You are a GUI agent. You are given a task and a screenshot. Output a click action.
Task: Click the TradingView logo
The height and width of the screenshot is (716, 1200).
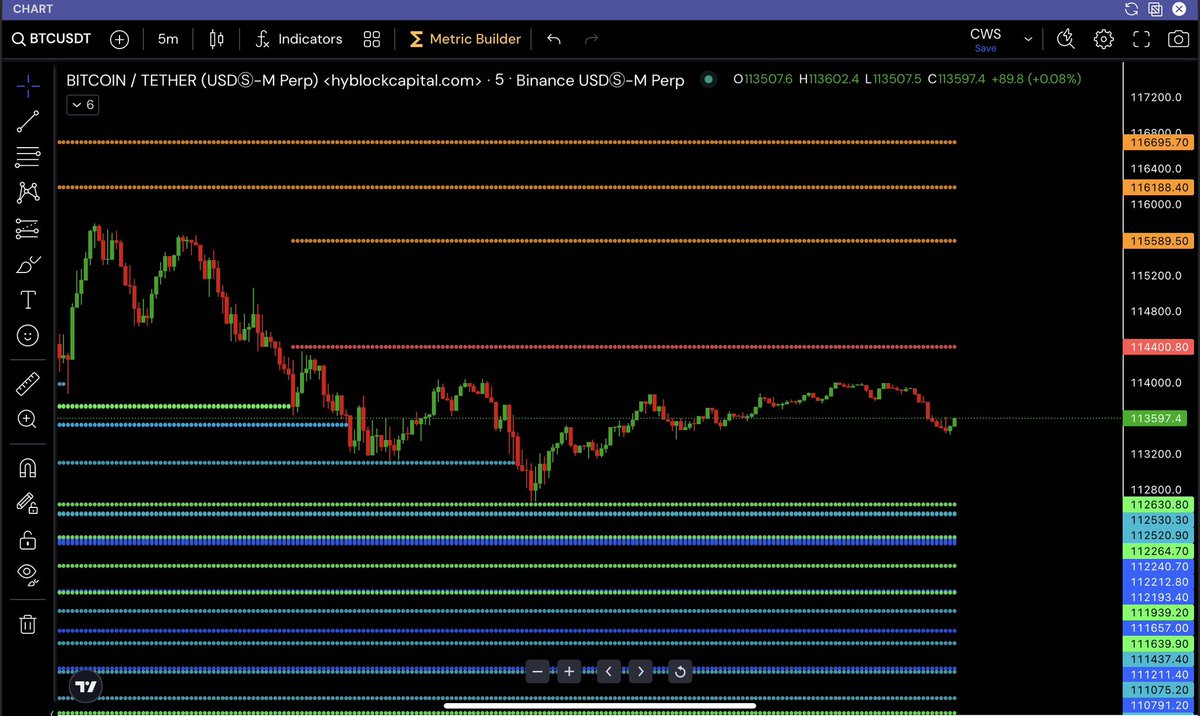86,687
